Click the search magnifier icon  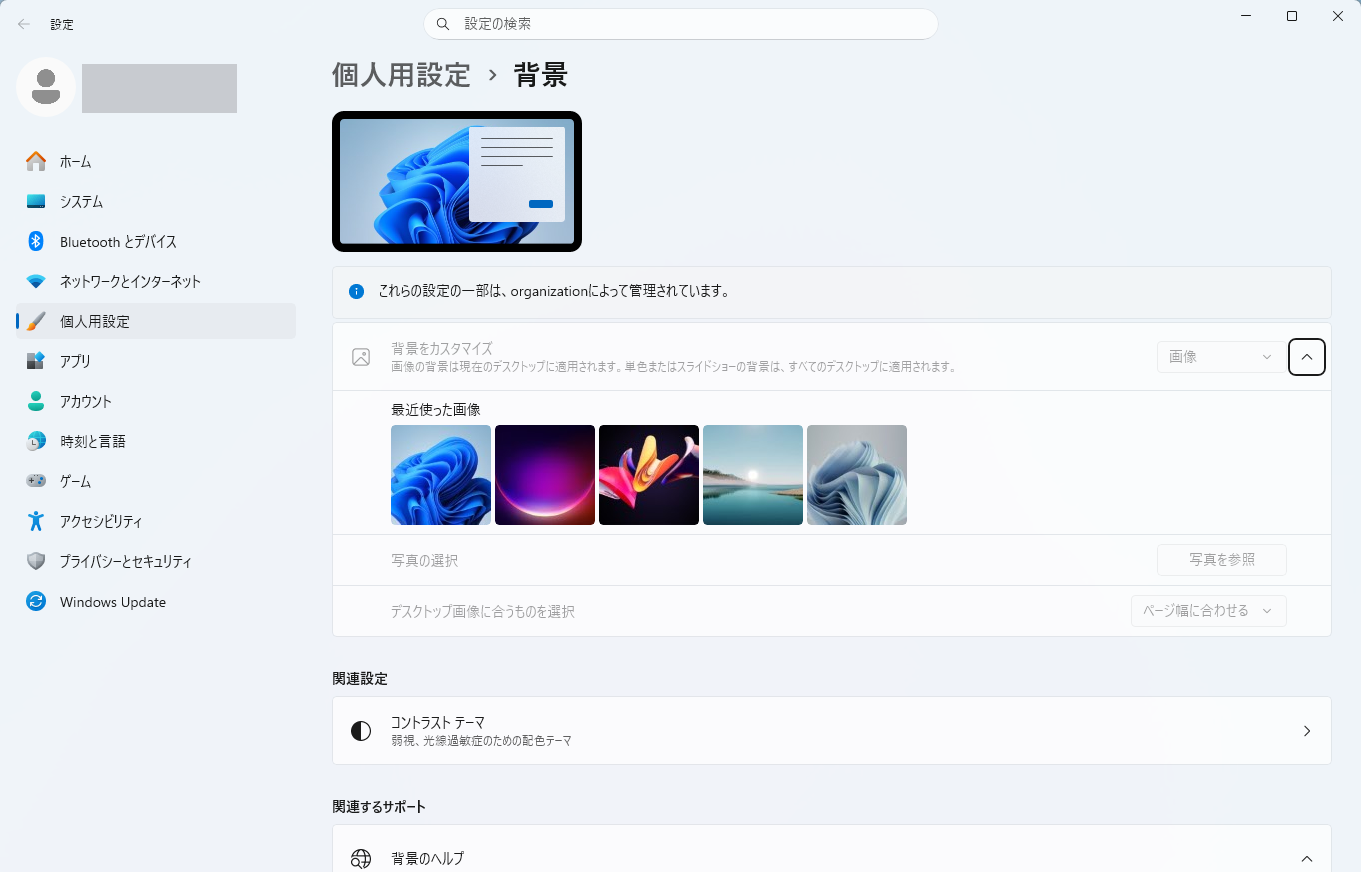(x=444, y=24)
